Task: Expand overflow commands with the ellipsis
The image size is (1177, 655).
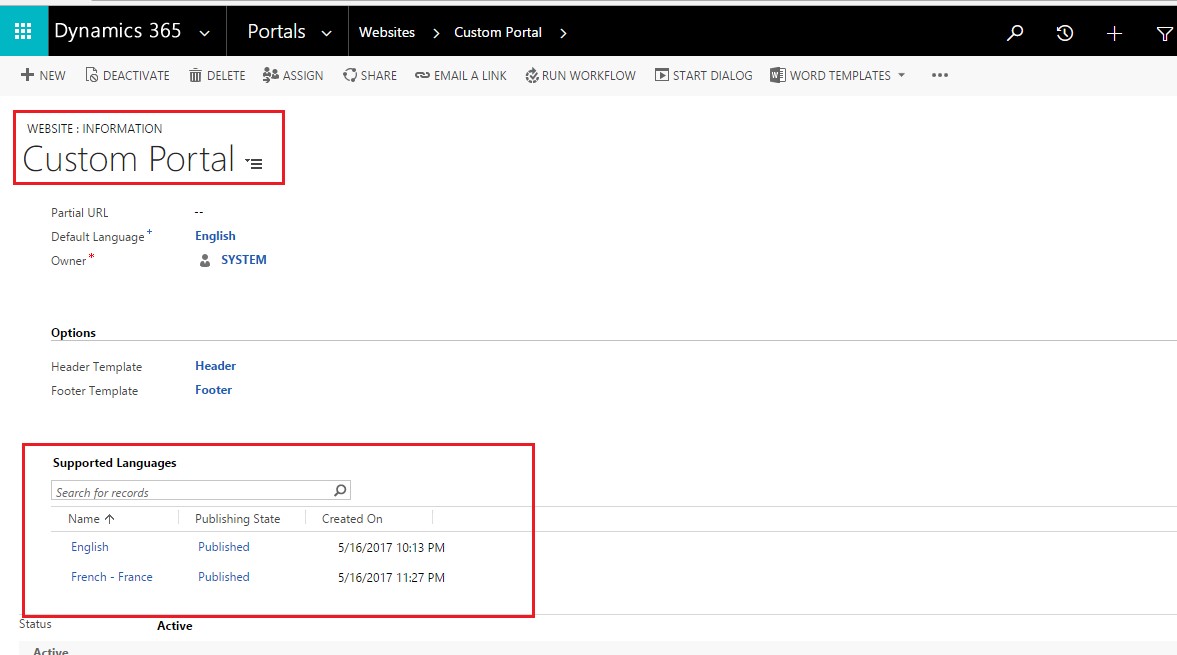Action: tap(939, 75)
